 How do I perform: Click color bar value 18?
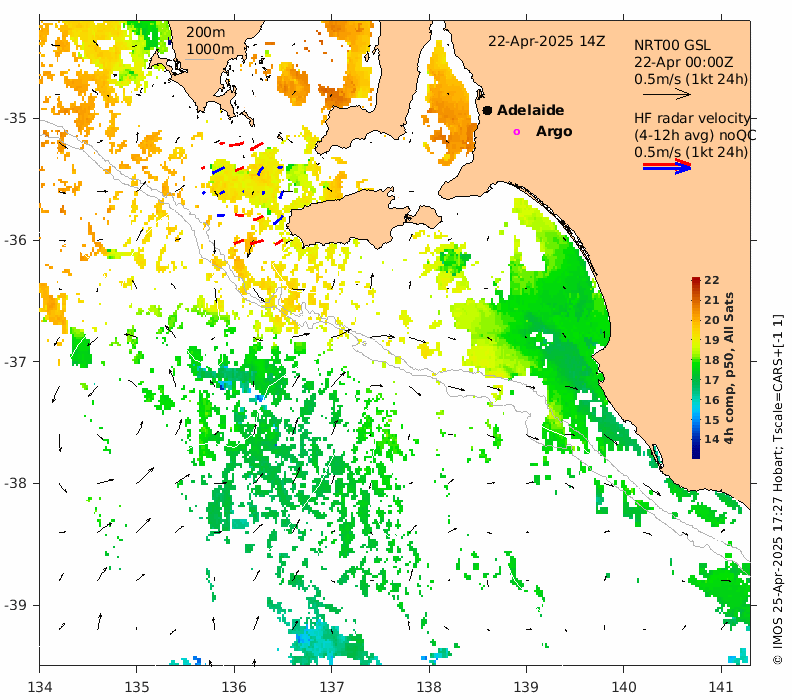(x=712, y=360)
